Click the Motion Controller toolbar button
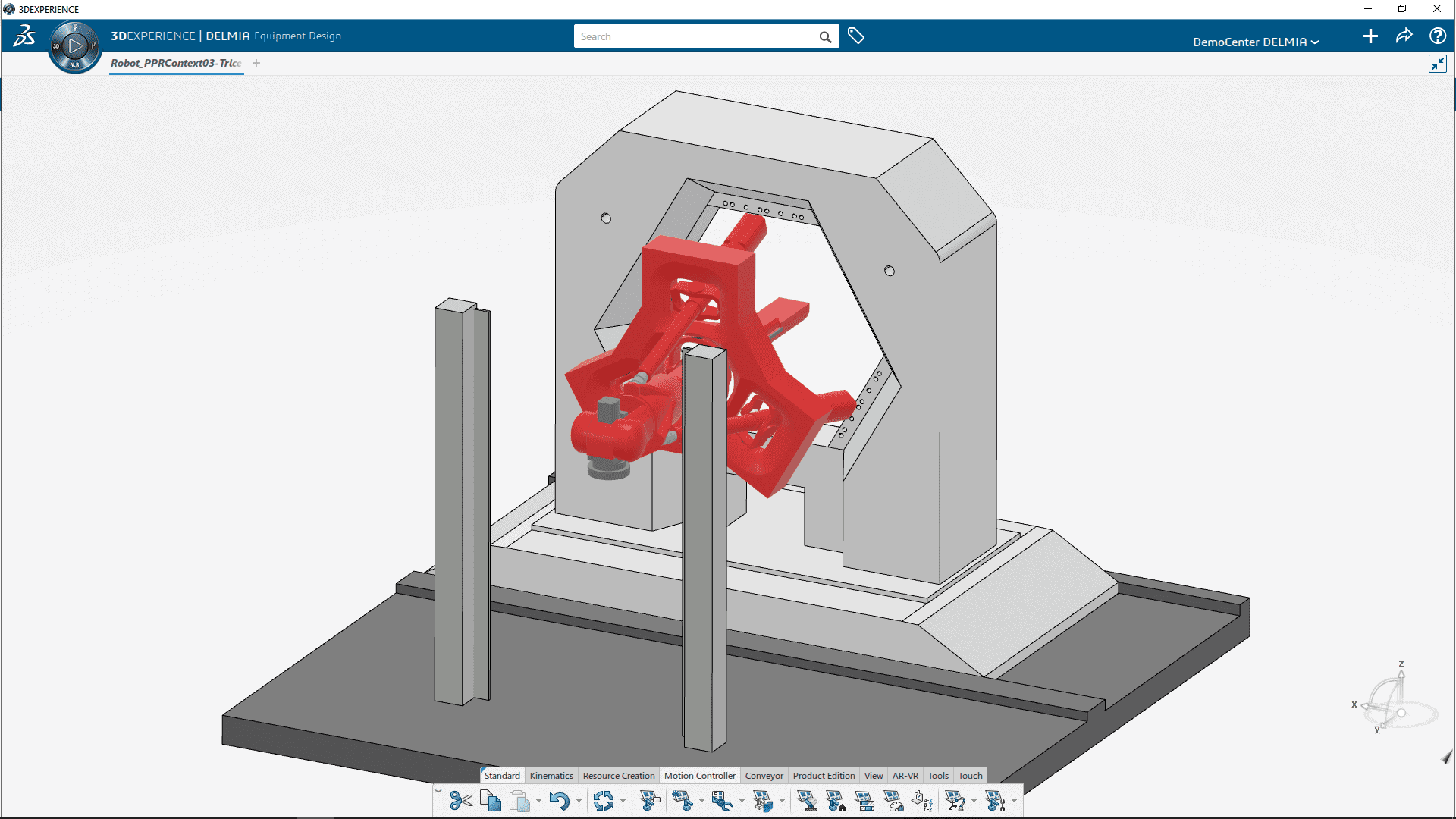Image resolution: width=1456 pixels, height=819 pixels. pos(699,775)
